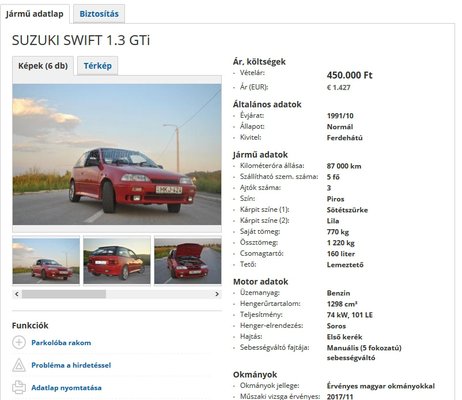Open the Probléma a hirdetéssel link
Viewport: 462px width, 400px height.
click(71, 365)
